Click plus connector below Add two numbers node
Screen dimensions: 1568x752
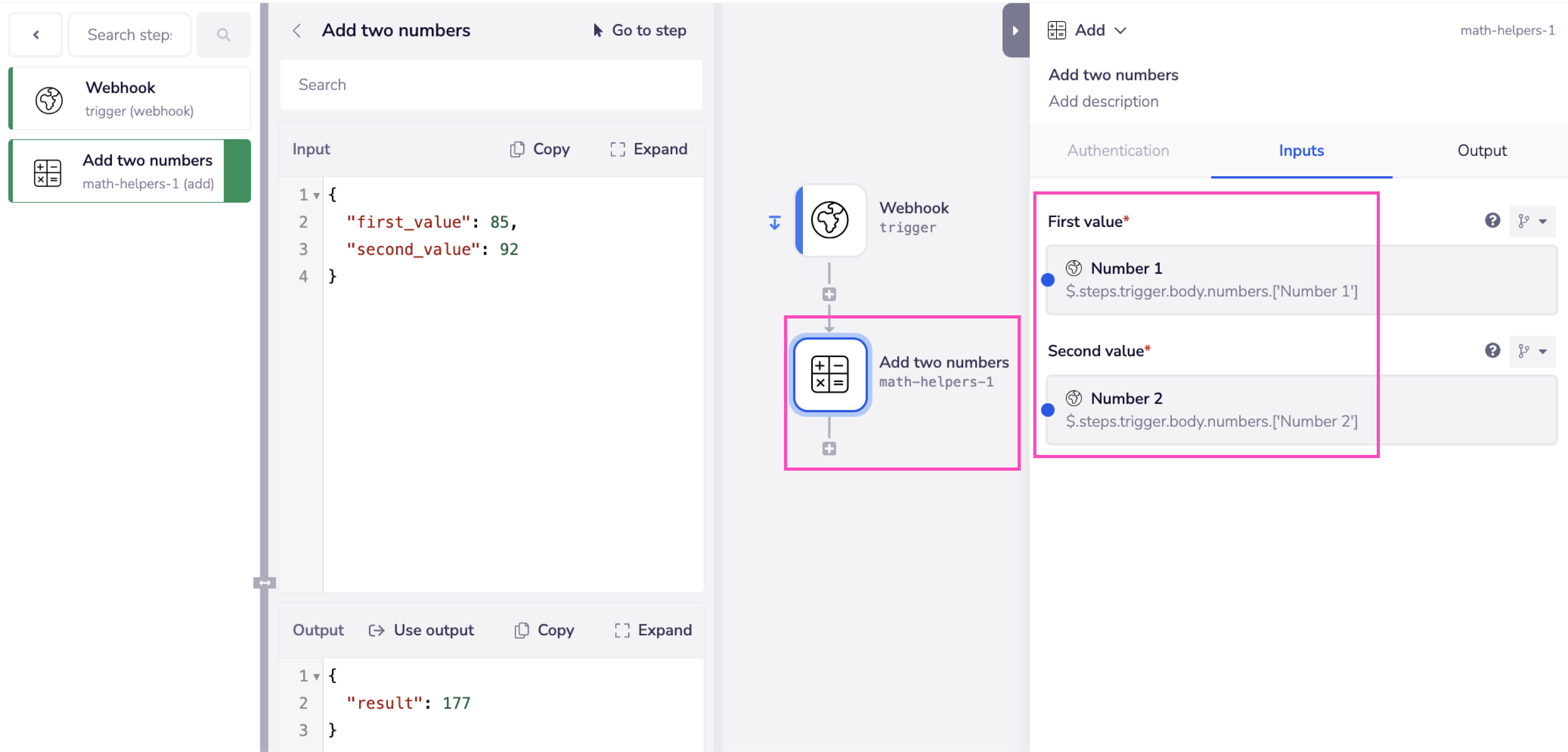pos(829,449)
